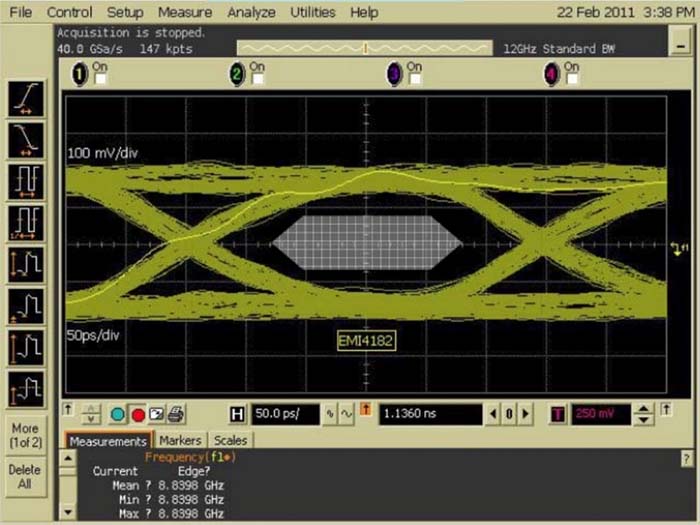Click the 12GHz Standard BW text

[x=559, y=49]
